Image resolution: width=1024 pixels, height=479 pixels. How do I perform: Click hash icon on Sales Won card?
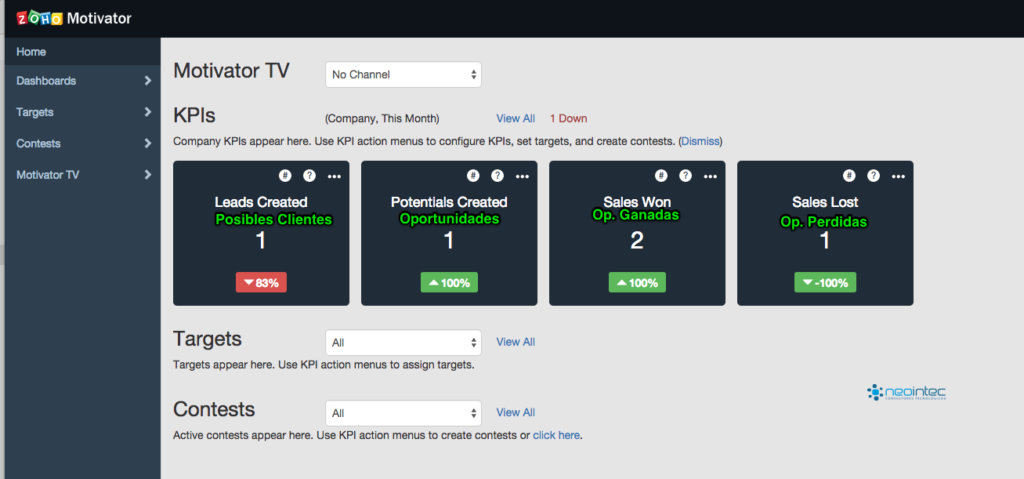point(661,175)
